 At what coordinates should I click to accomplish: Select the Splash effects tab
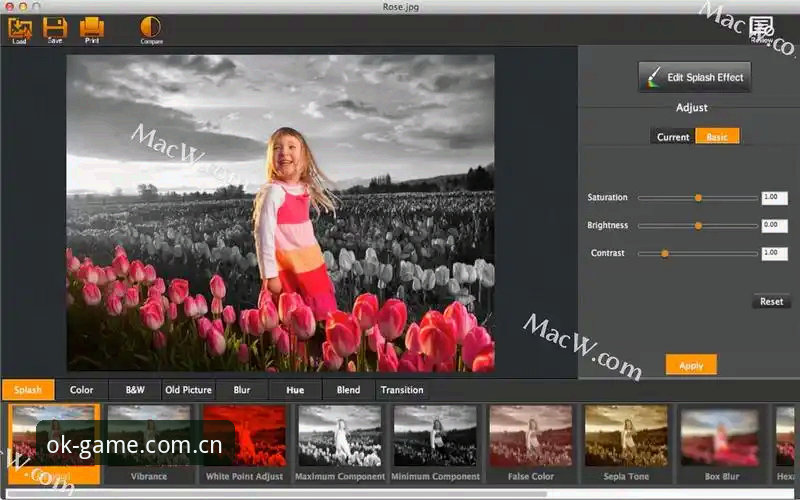[x=28, y=390]
